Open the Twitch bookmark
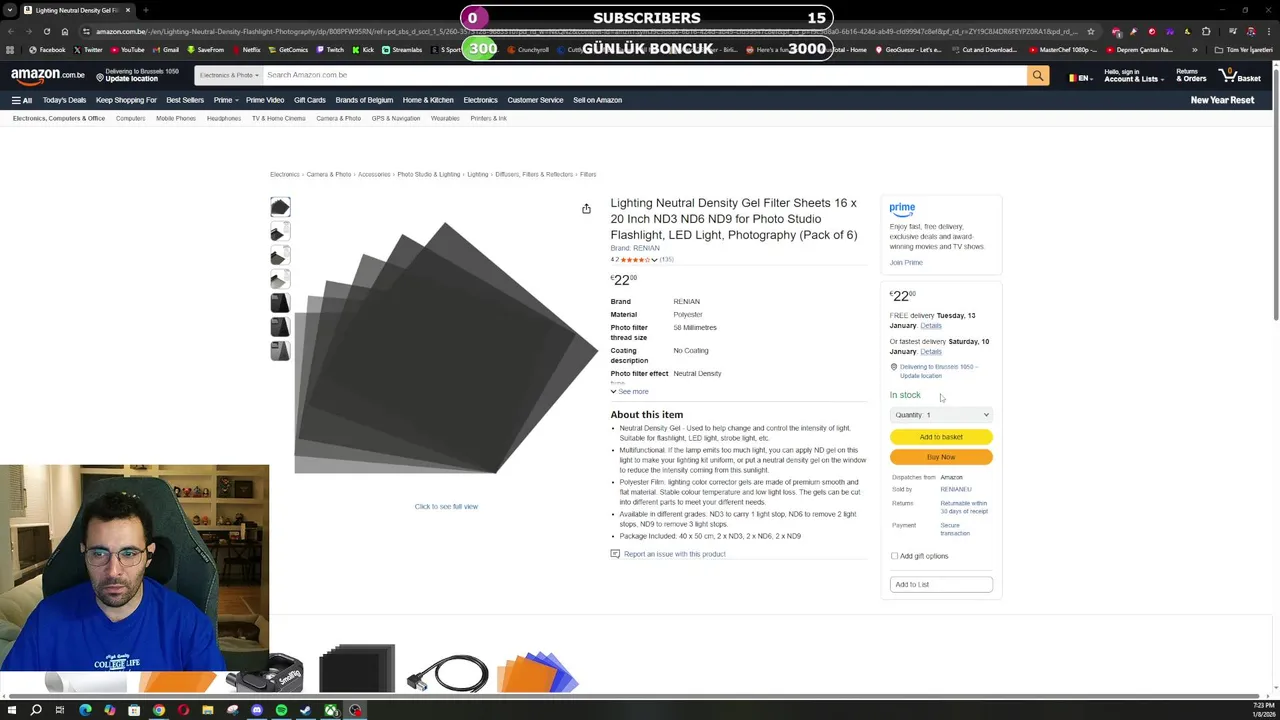This screenshot has height=720, width=1280. click(x=330, y=50)
